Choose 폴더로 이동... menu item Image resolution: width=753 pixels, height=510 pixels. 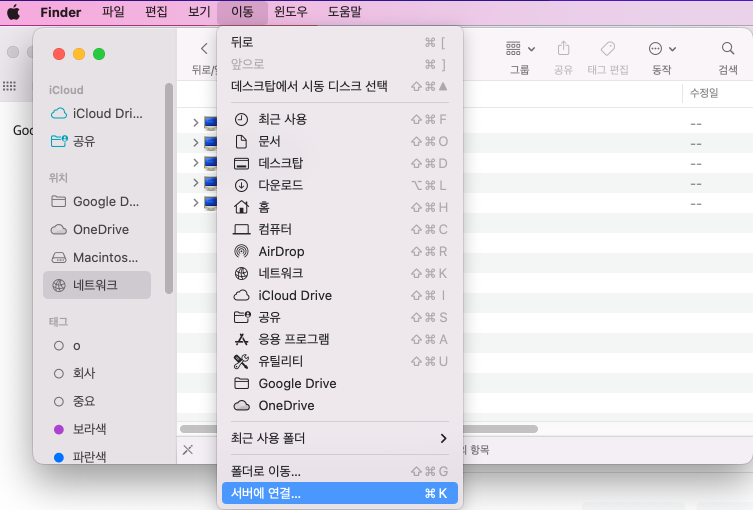[340, 472]
